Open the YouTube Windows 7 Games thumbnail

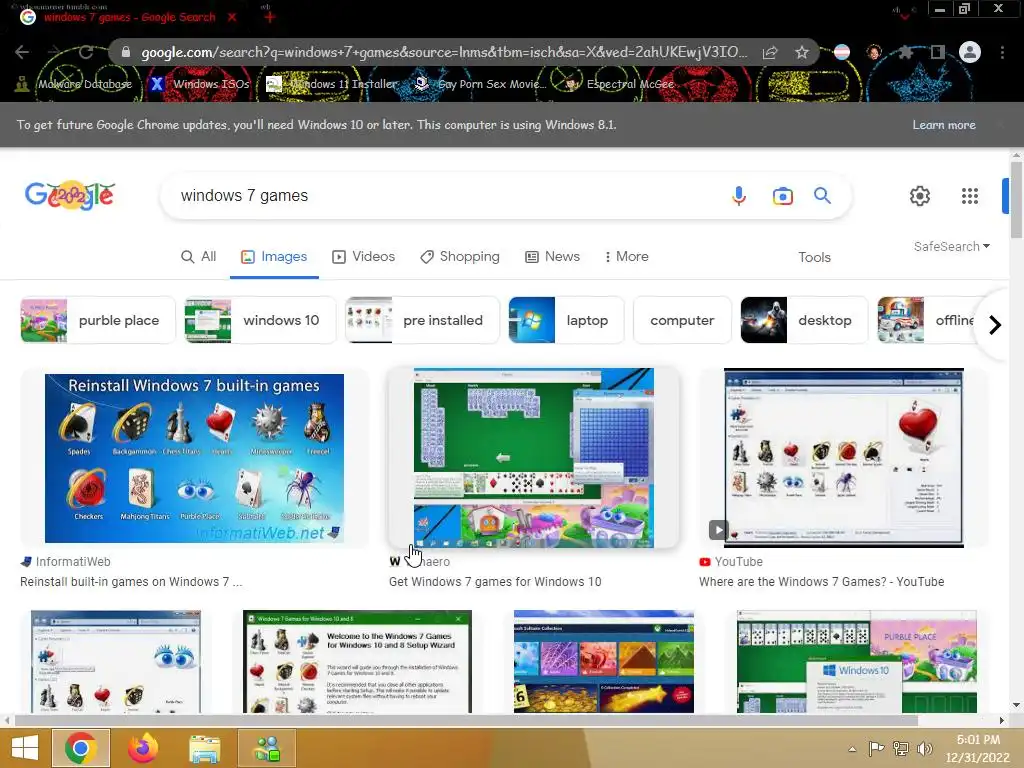tap(844, 457)
